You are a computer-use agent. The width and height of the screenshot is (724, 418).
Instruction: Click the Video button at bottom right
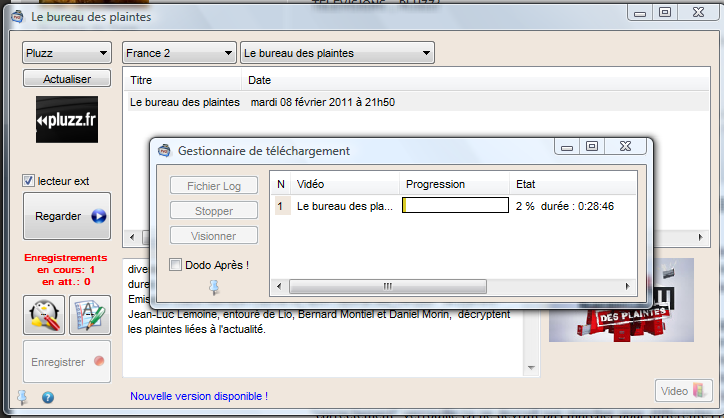click(683, 391)
